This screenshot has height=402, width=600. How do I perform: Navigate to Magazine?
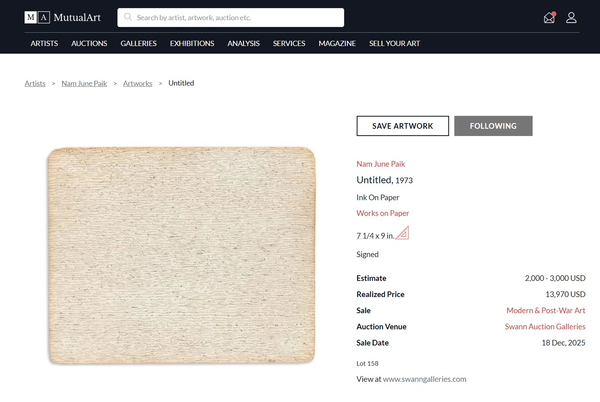(x=337, y=44)
